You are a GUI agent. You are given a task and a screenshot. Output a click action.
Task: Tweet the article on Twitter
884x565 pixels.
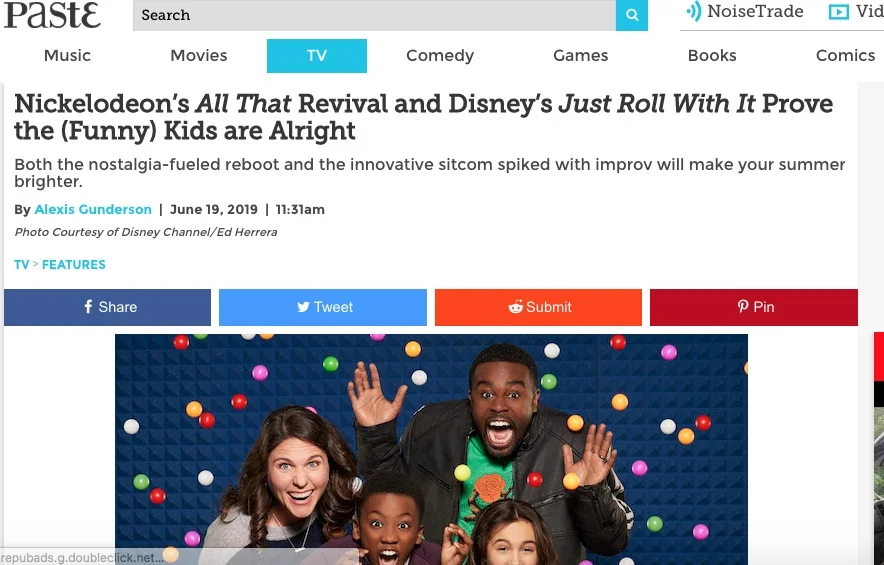322,307
